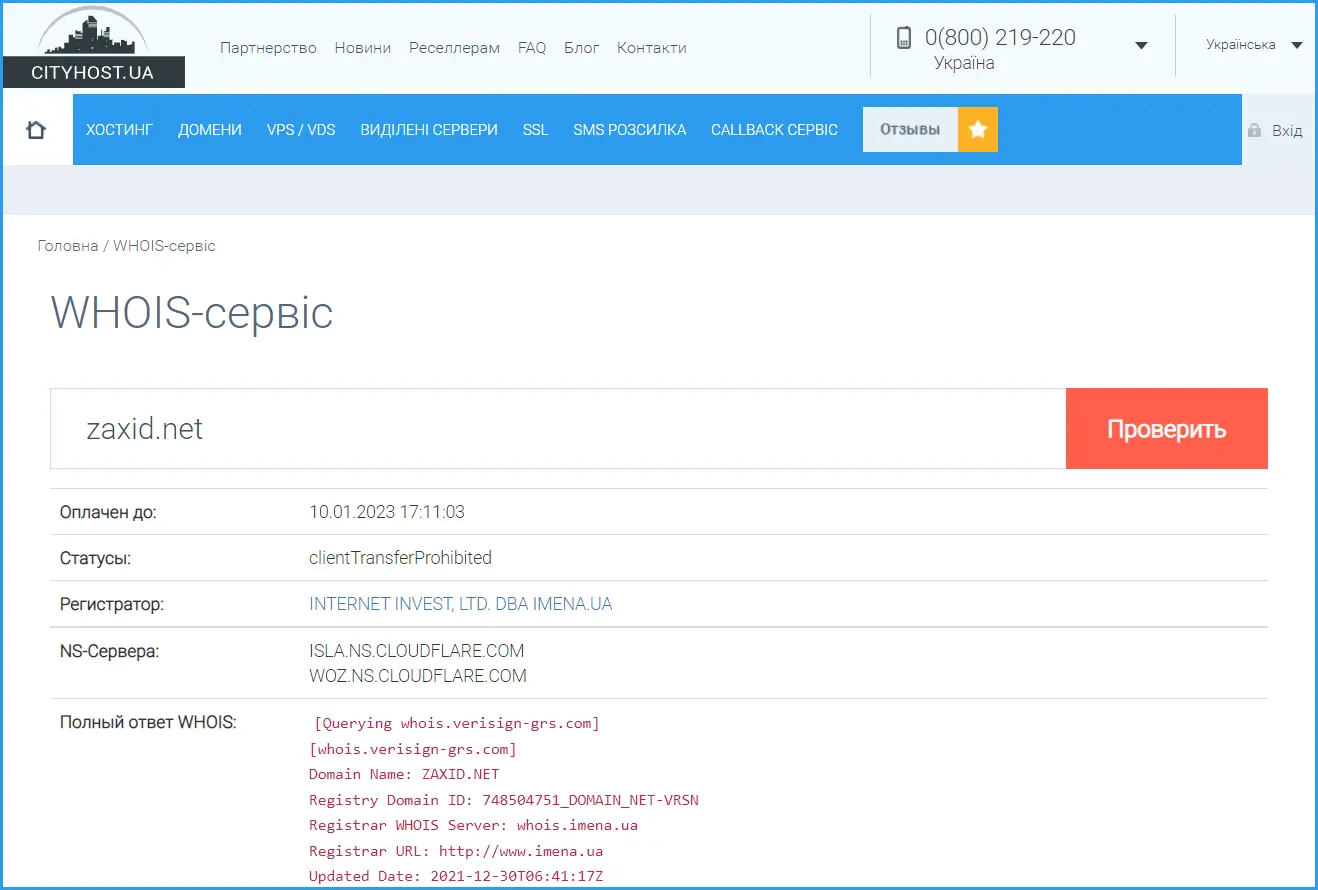The image size is (1318, 890).
Task: Go to home via house icon
Action: click(36, 130)
